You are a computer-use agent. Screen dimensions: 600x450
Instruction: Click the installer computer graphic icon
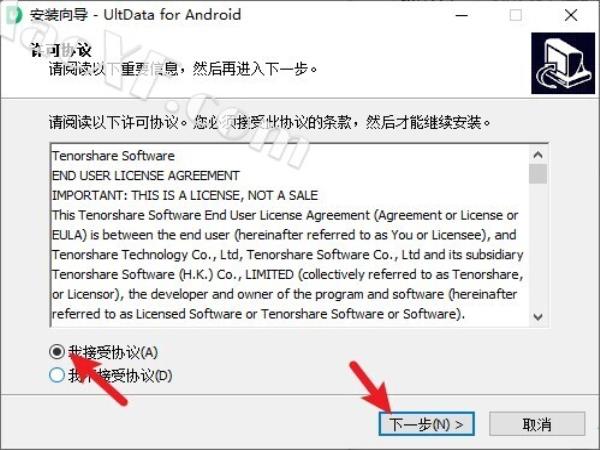(563, 63)
